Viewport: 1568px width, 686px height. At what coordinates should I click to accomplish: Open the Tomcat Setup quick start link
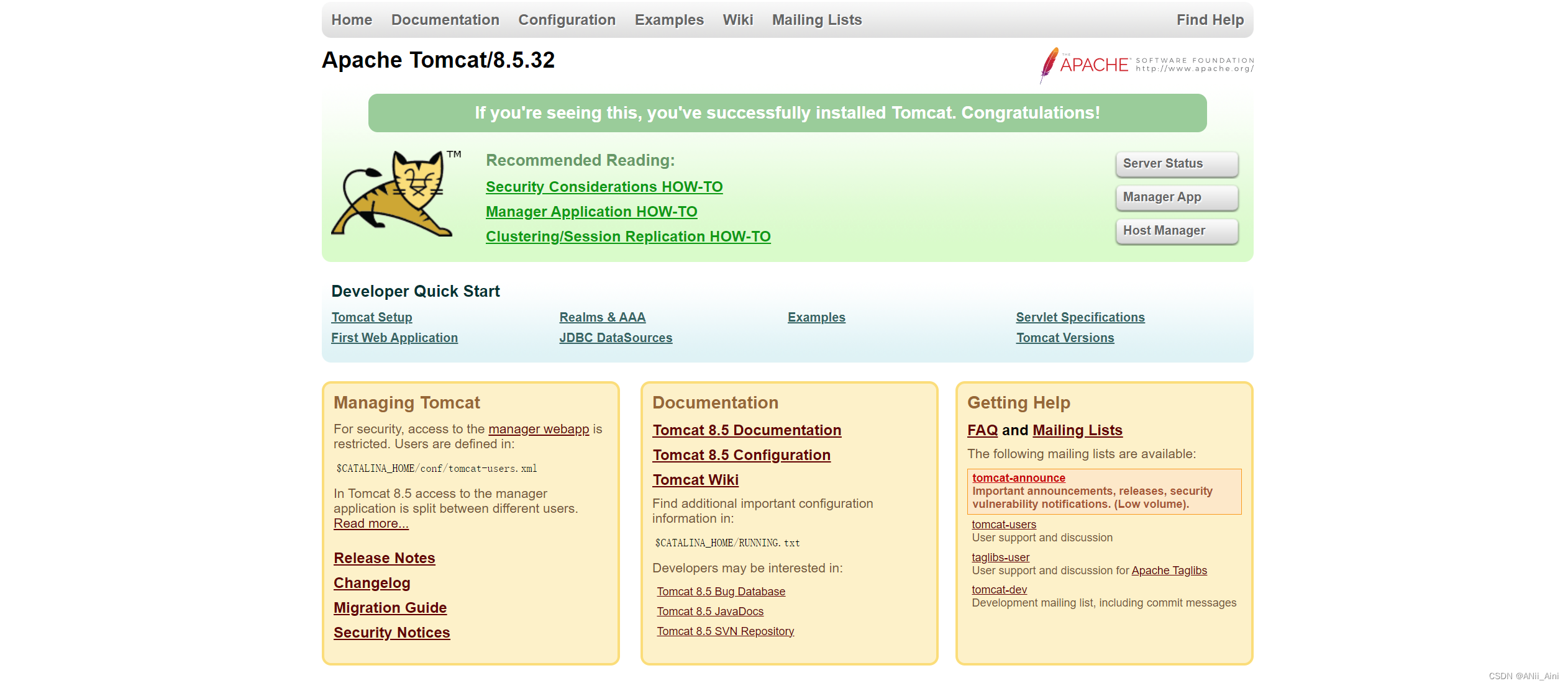371,317
